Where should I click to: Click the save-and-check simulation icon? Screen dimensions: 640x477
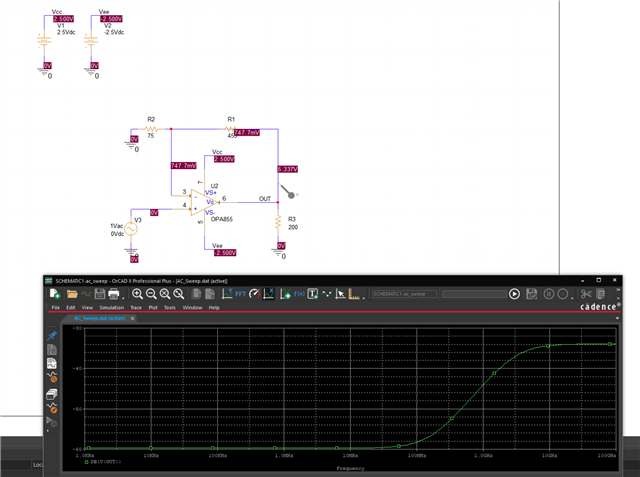(x=531, y=294)
